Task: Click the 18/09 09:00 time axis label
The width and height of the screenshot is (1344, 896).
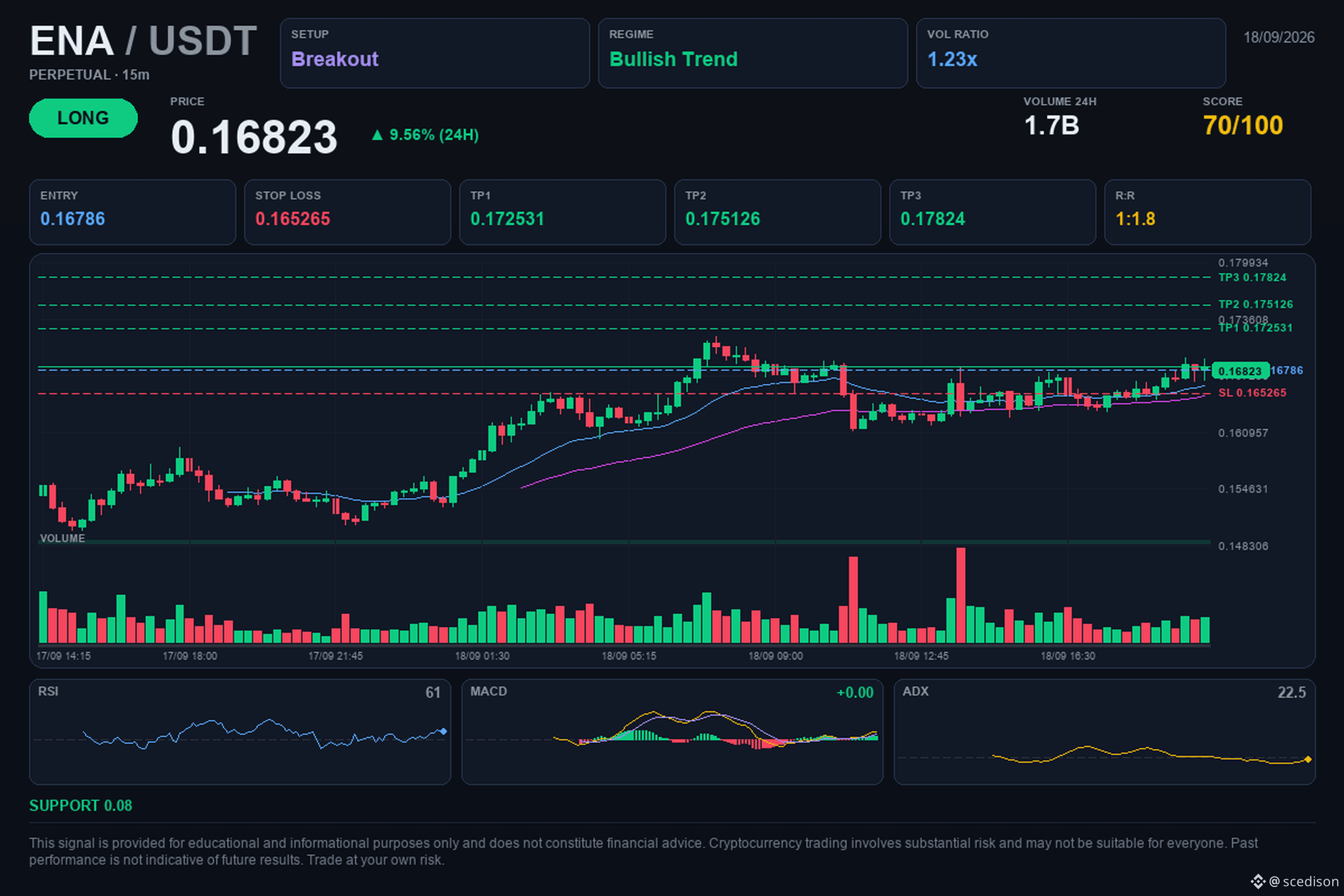Action: point(776,656)
